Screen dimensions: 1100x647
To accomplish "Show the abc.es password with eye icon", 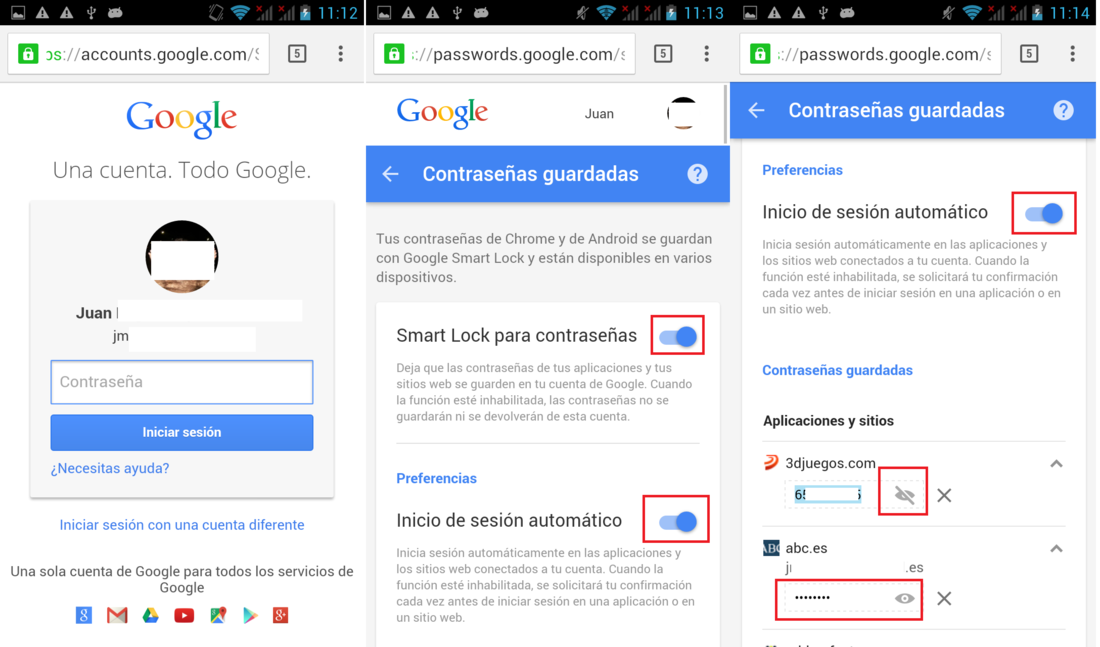I will click(904, 599).
